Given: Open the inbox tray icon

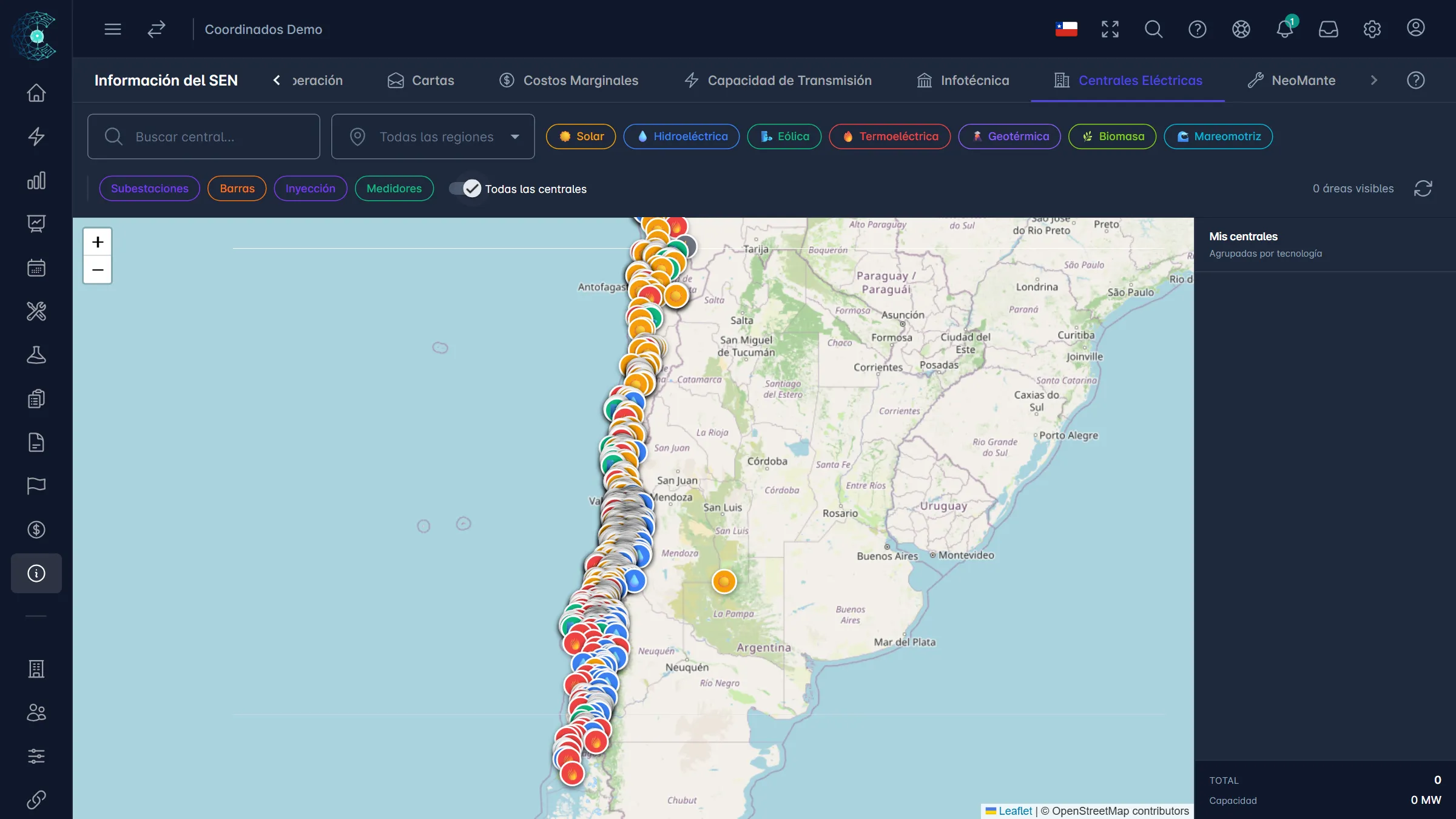Looking at the screenshot, I should (1328, 29).
